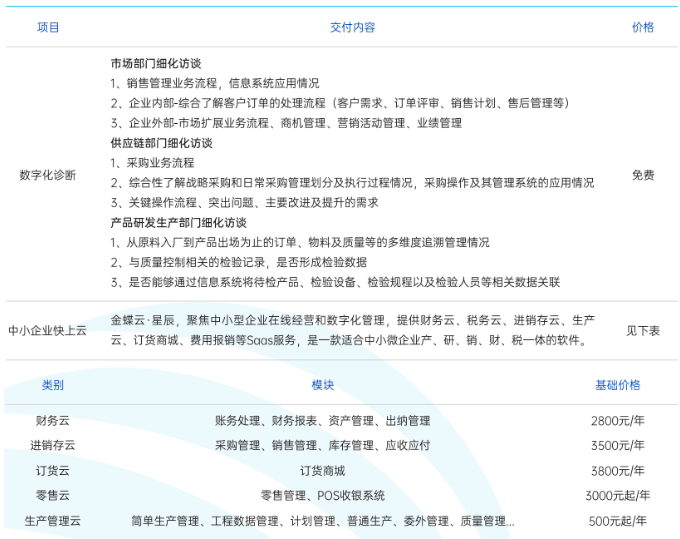The width and height of the screenshot is (680, 539).
Task: Click the 交付内容 column header
Action: [352, 27]
